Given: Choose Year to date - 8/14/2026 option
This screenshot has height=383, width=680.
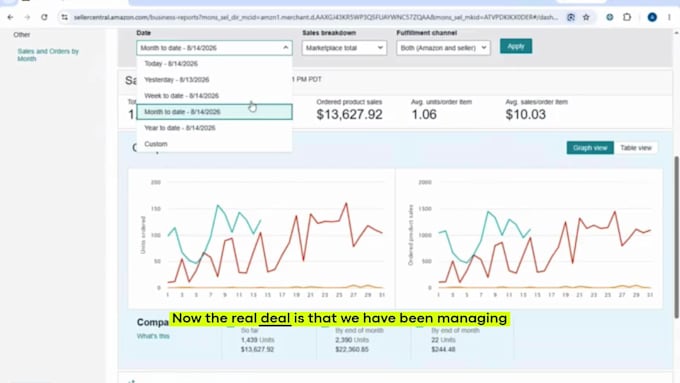Looking at the screenshot, I should click(214, 128).
